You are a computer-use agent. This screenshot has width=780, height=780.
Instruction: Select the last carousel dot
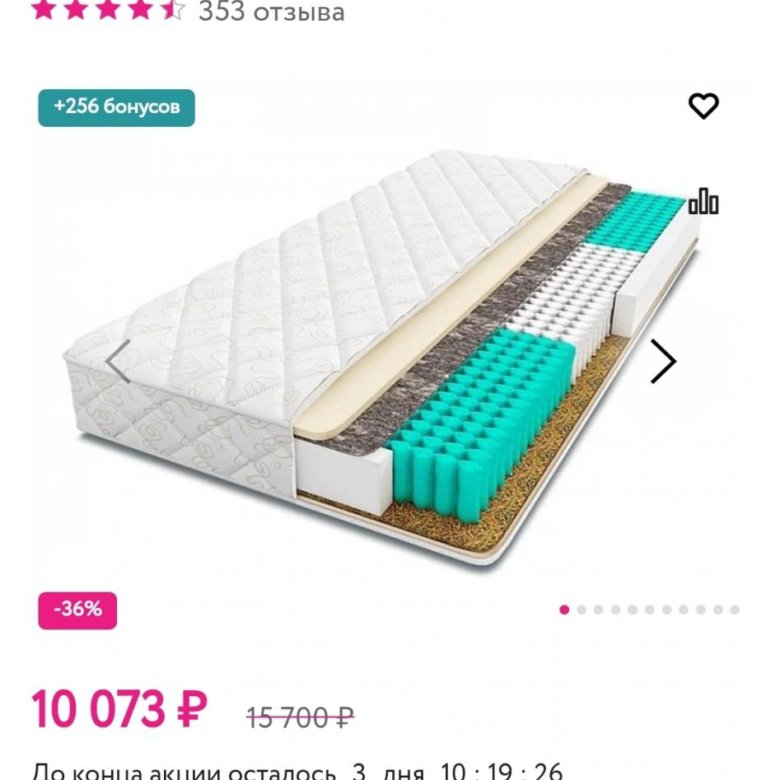point(735,609)
